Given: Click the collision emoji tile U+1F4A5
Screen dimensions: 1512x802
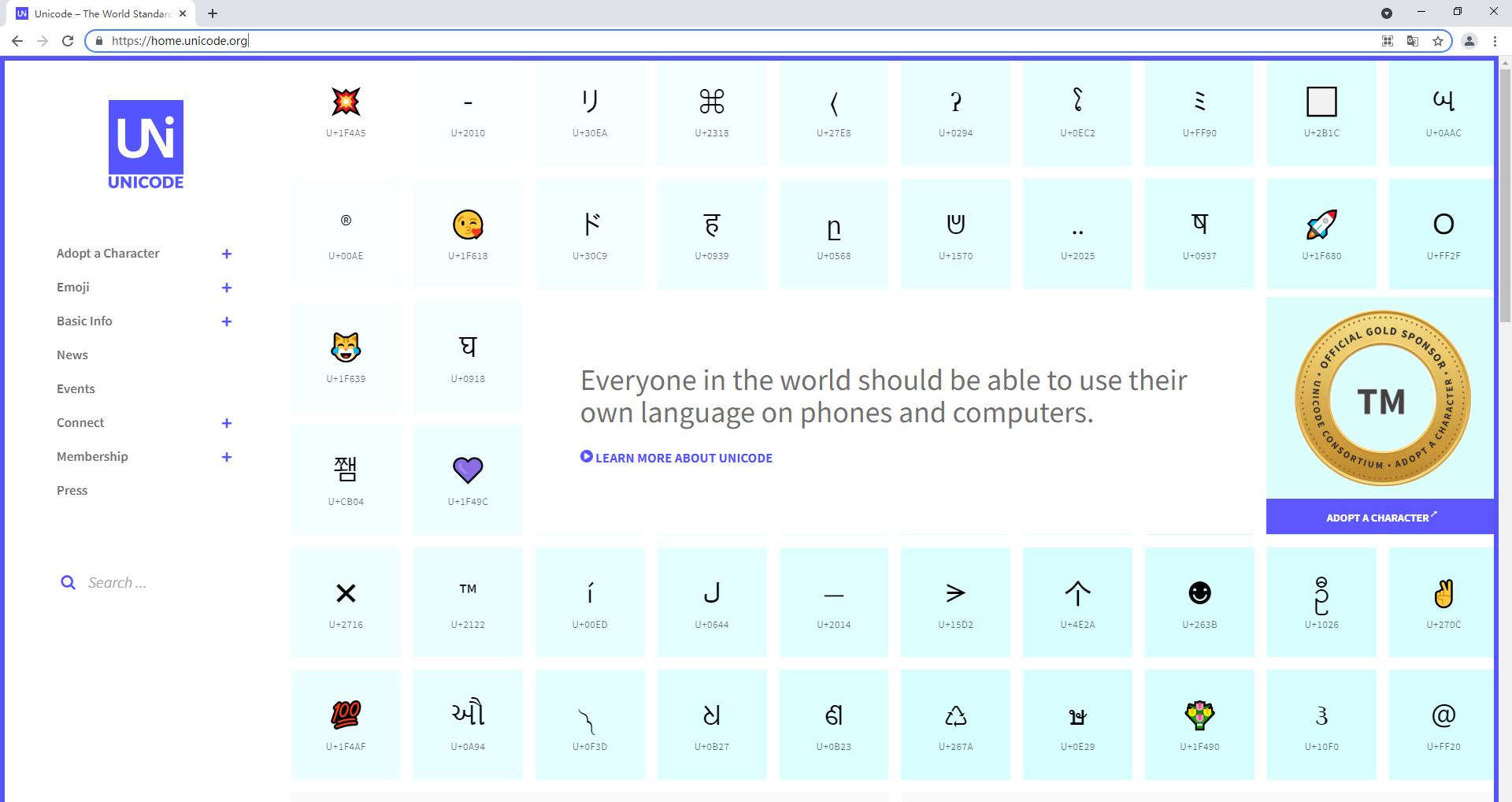Looking at the screenshot, I should [346, 112].
